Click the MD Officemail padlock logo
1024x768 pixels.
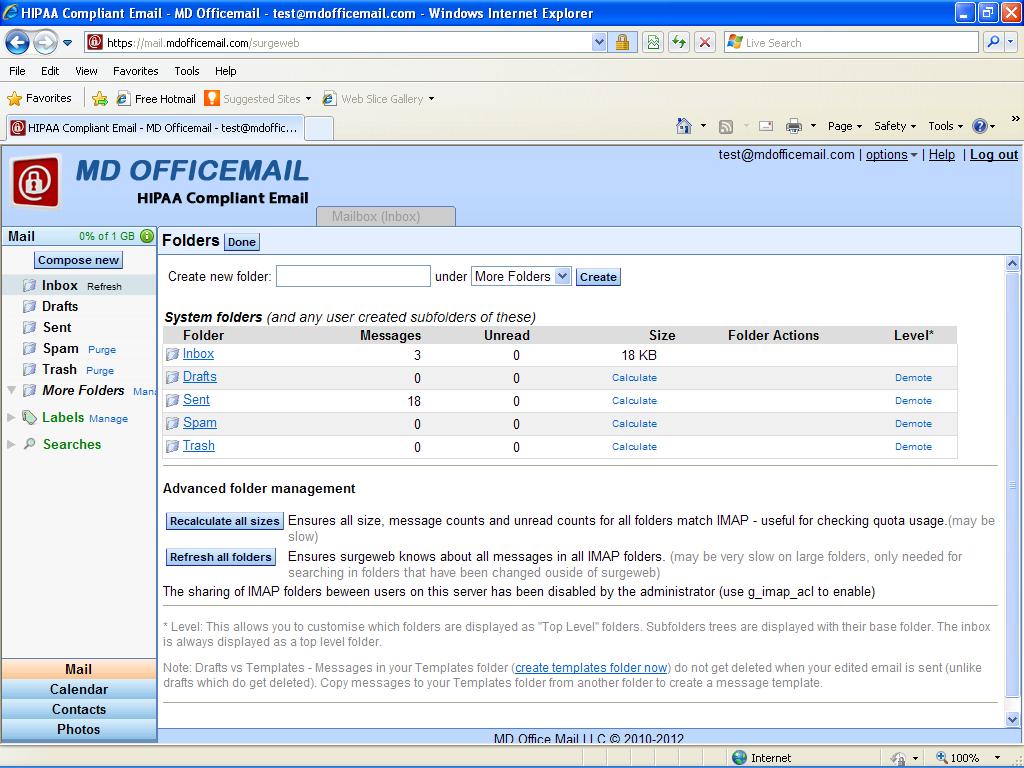[x=36, y=182]
